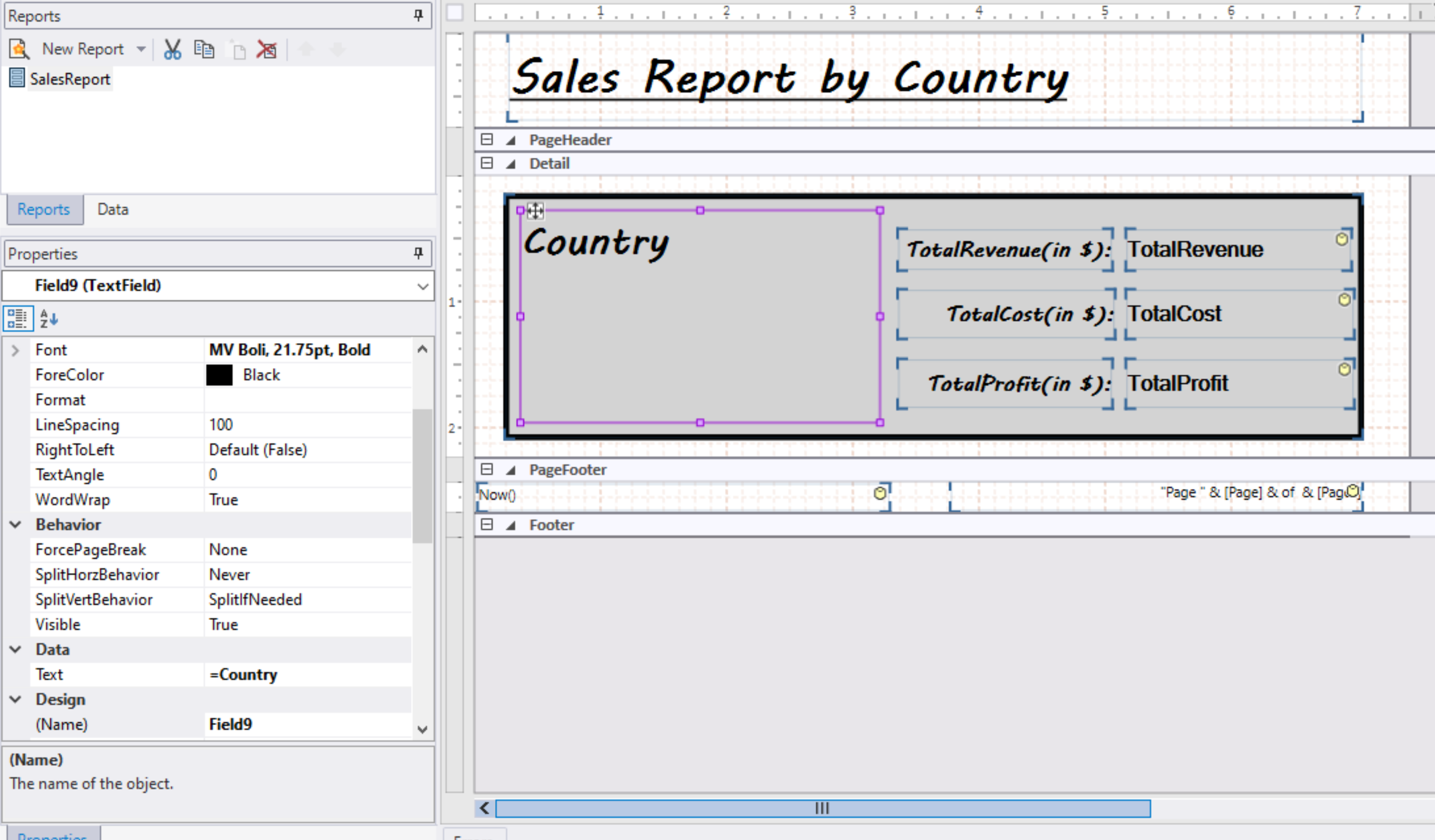Switch to Categorized properties view
The image size is (1435, 840).
[18, 319]
